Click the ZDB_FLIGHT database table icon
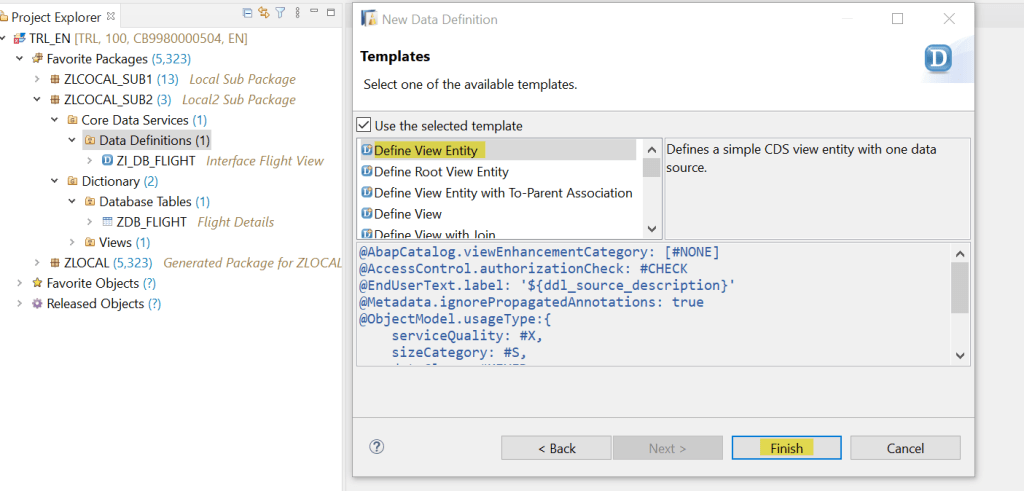Screen dimensions: 1024x491 coord(107,222)
